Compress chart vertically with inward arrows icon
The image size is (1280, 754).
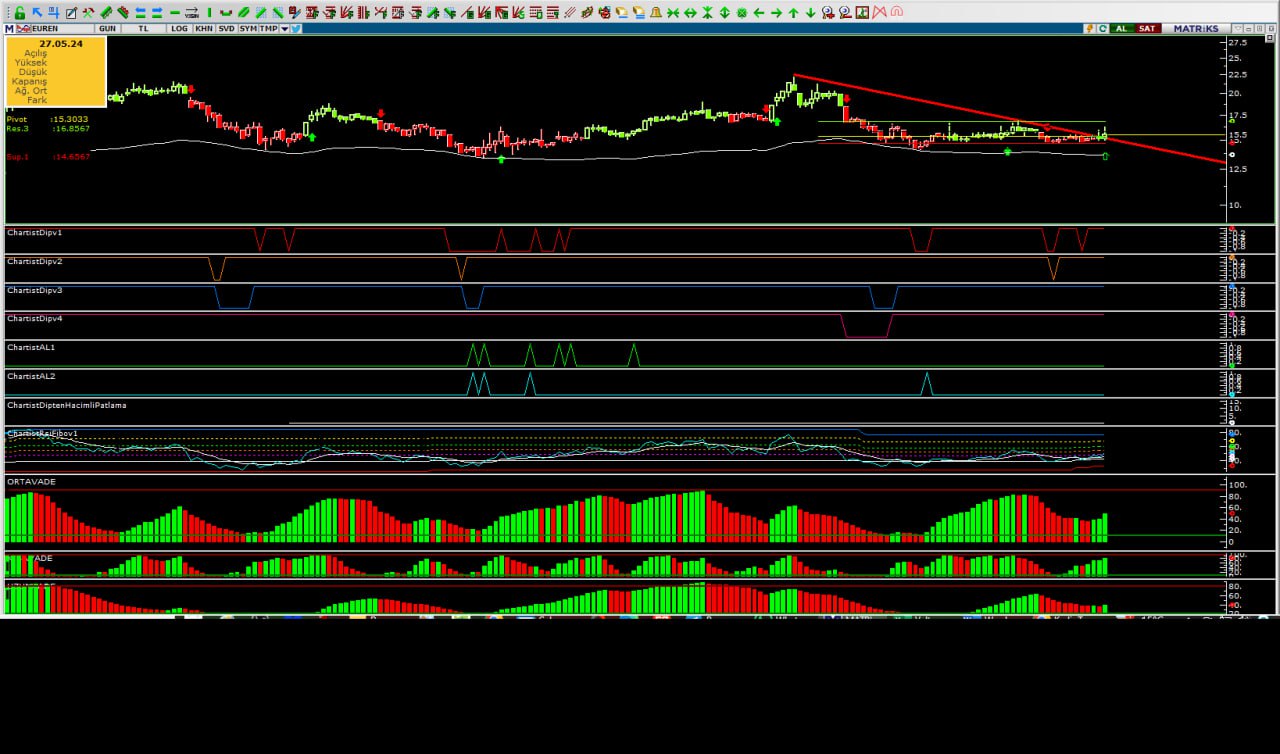tap(707, 13)
